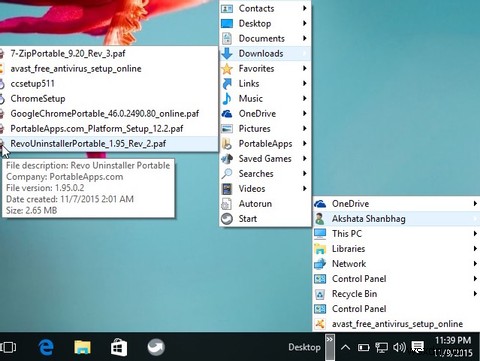Select the Network menu entry
This screenshot has height=361, width=480.
(396, 264)
